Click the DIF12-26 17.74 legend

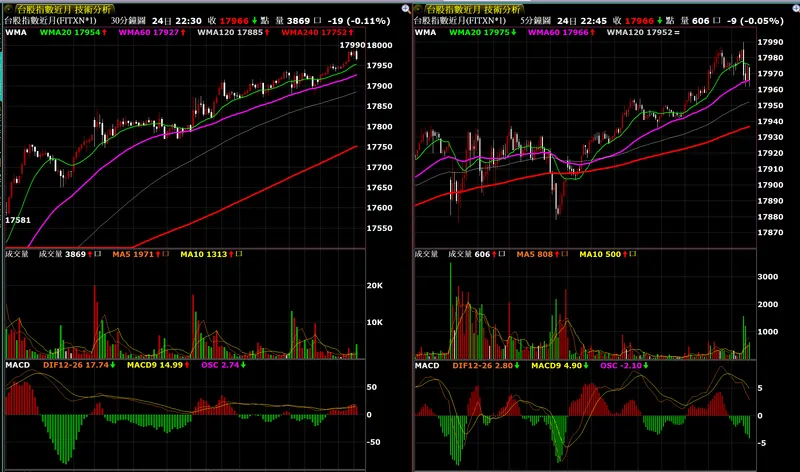[x=79, y=365]
